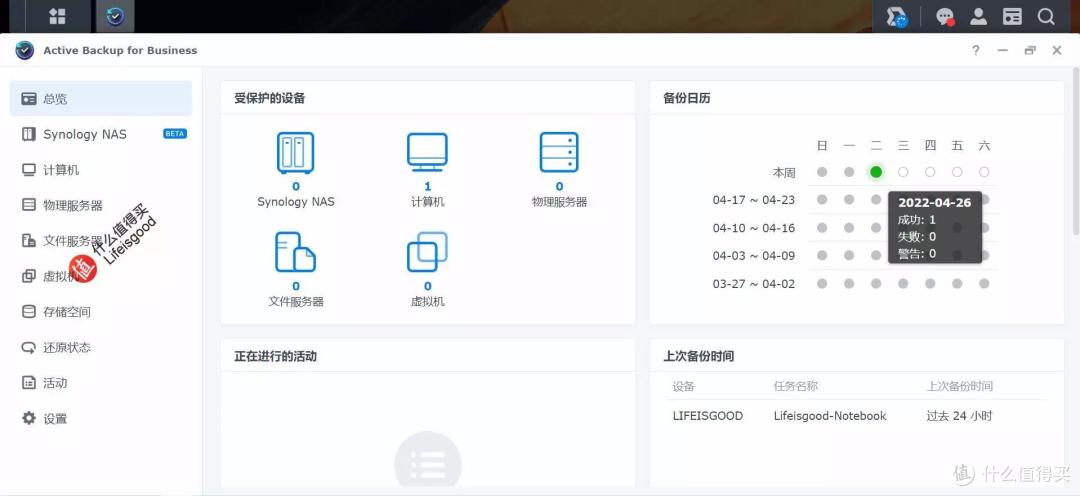Go to 计算机 sidebar page
This screenshot has height=496, width=1080.
101,170
